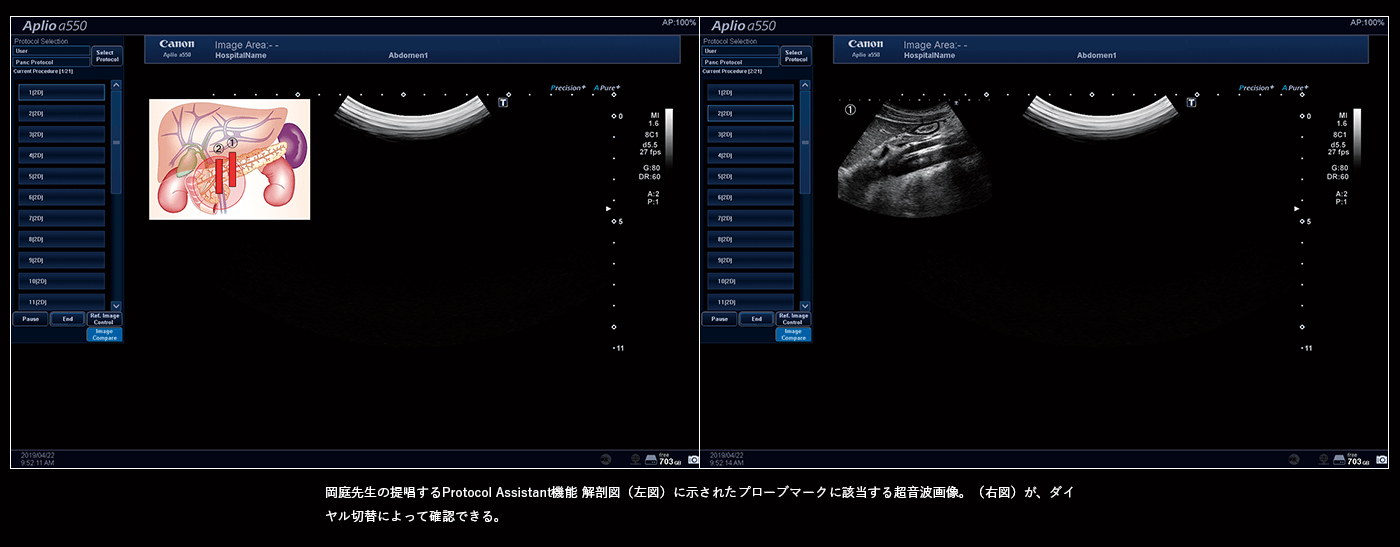Select procedure step 10[2D] on the left screen
Image resolution: width=1400 pixels, height=547 pixels.
pos(61,281)
